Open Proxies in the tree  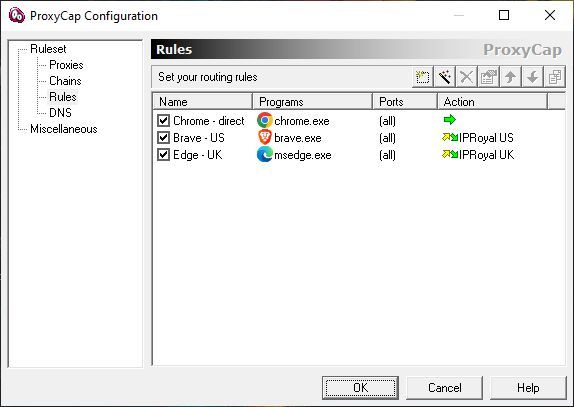(x=66, y=65)
